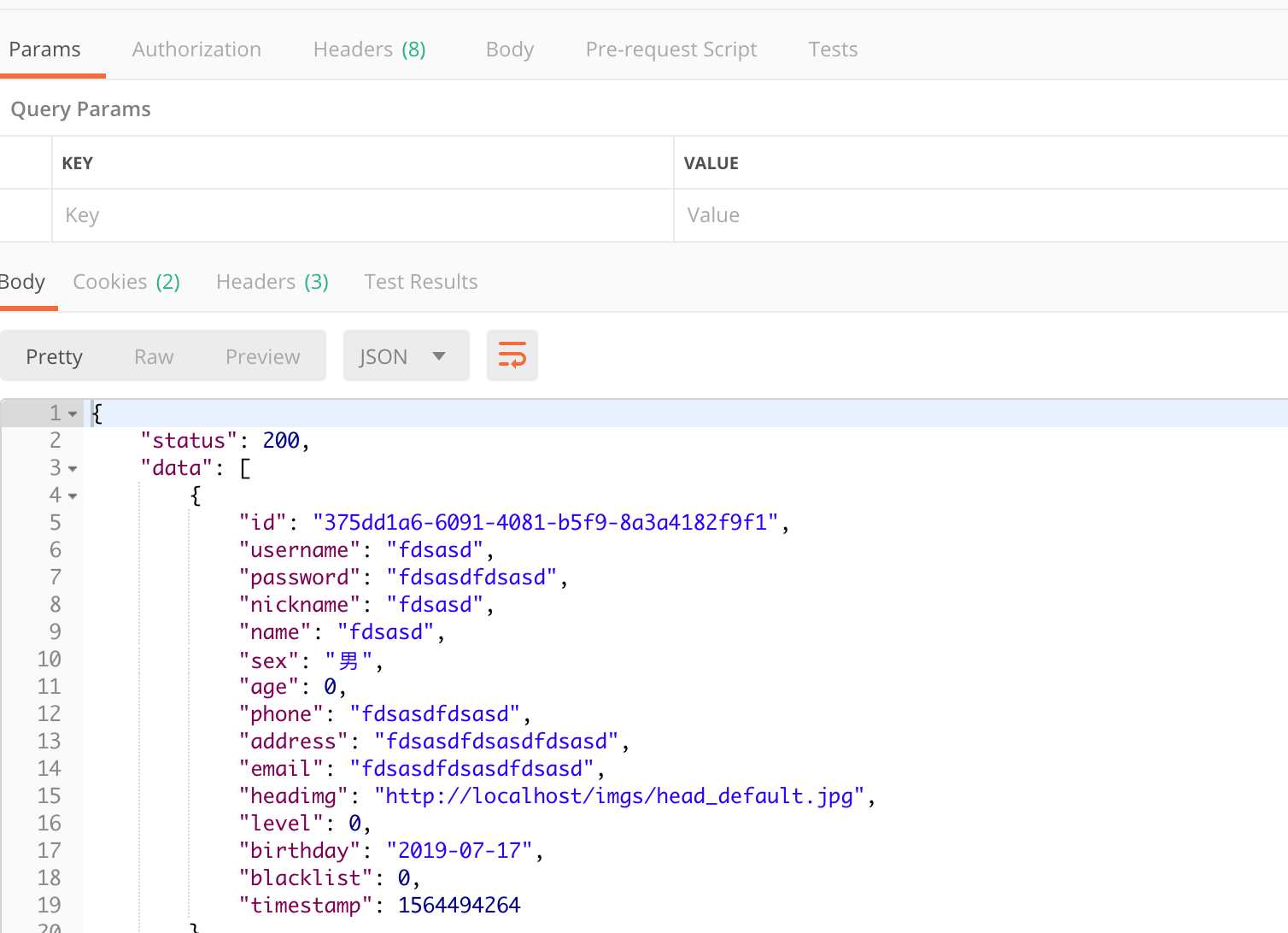Image resolution: width=1288 pixels, height=933 pixels.
Task: Click the id value 375dd1a6-6091-4081-b5f9-8a3a4182f9f1
Action: pyautogui.click(x=546, y=523)
